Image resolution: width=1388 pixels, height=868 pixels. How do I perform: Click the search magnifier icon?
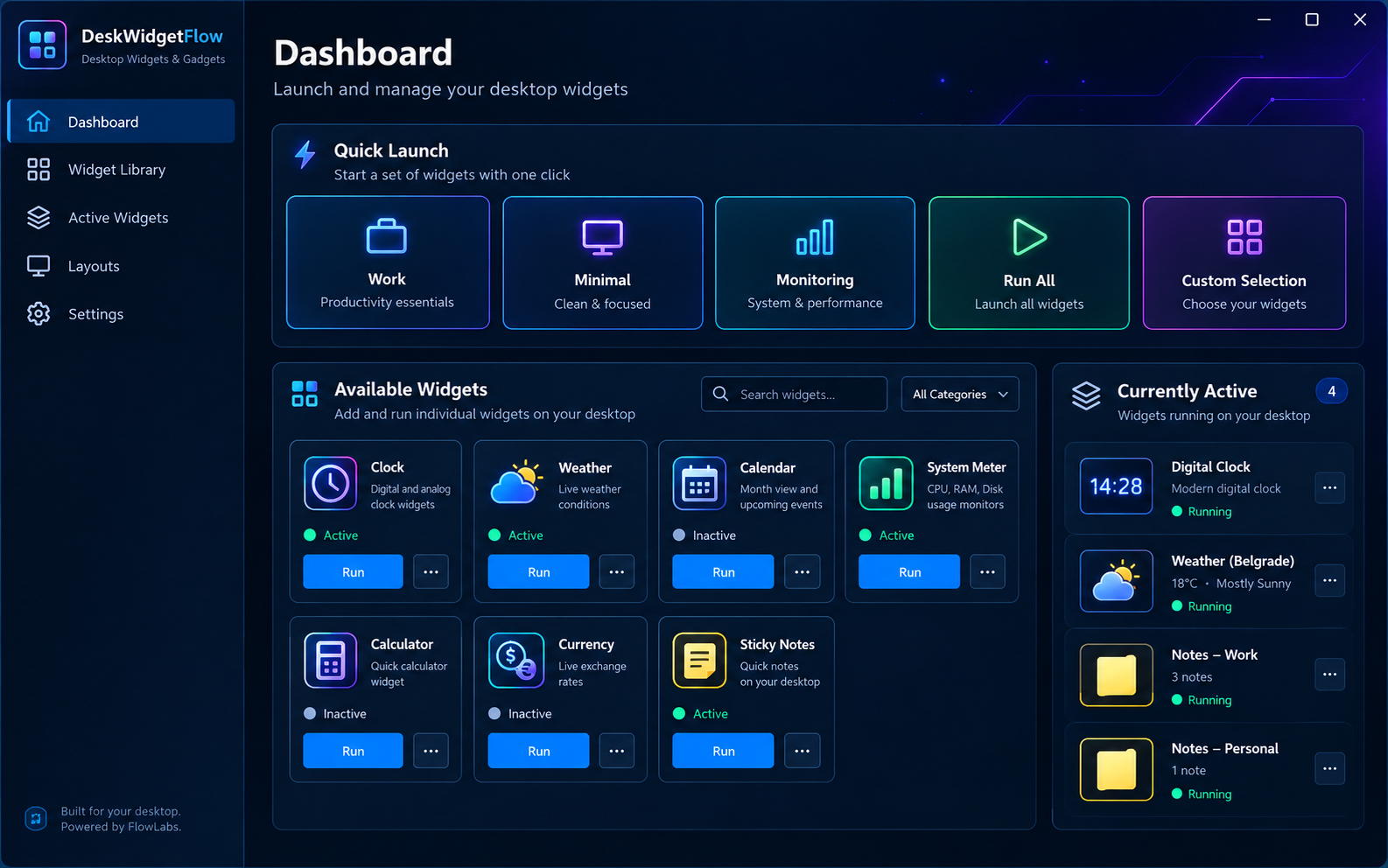pos(720,394)
